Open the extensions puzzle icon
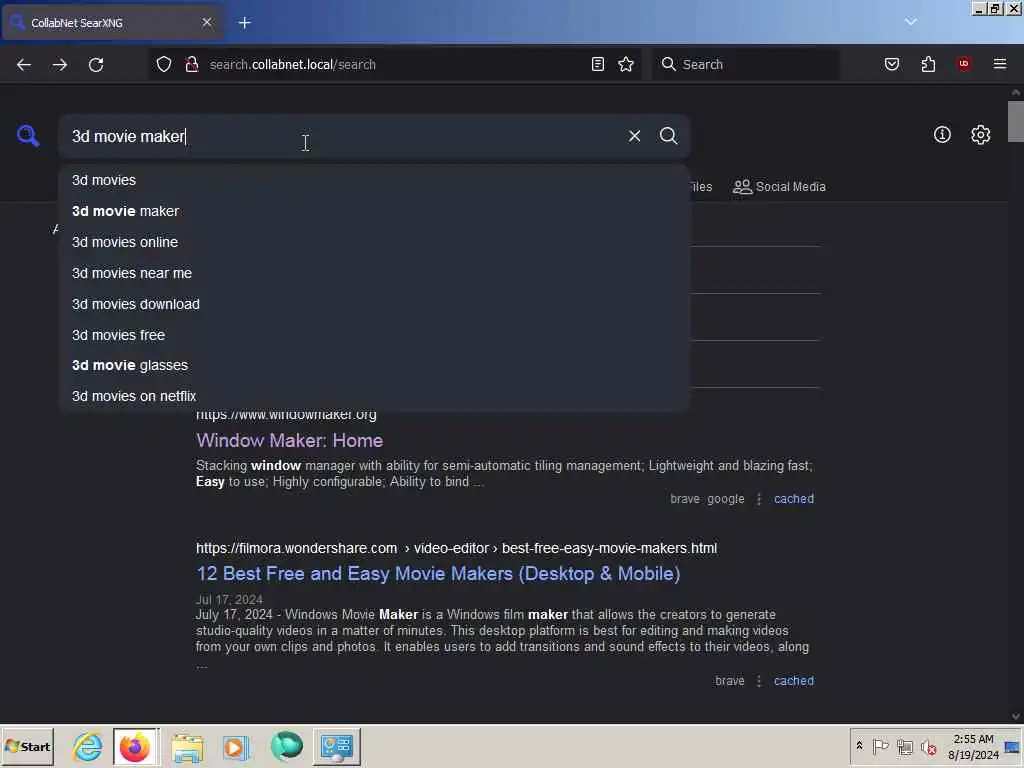The width and height of the screenshot is (1024, 768). coord(928,64)
